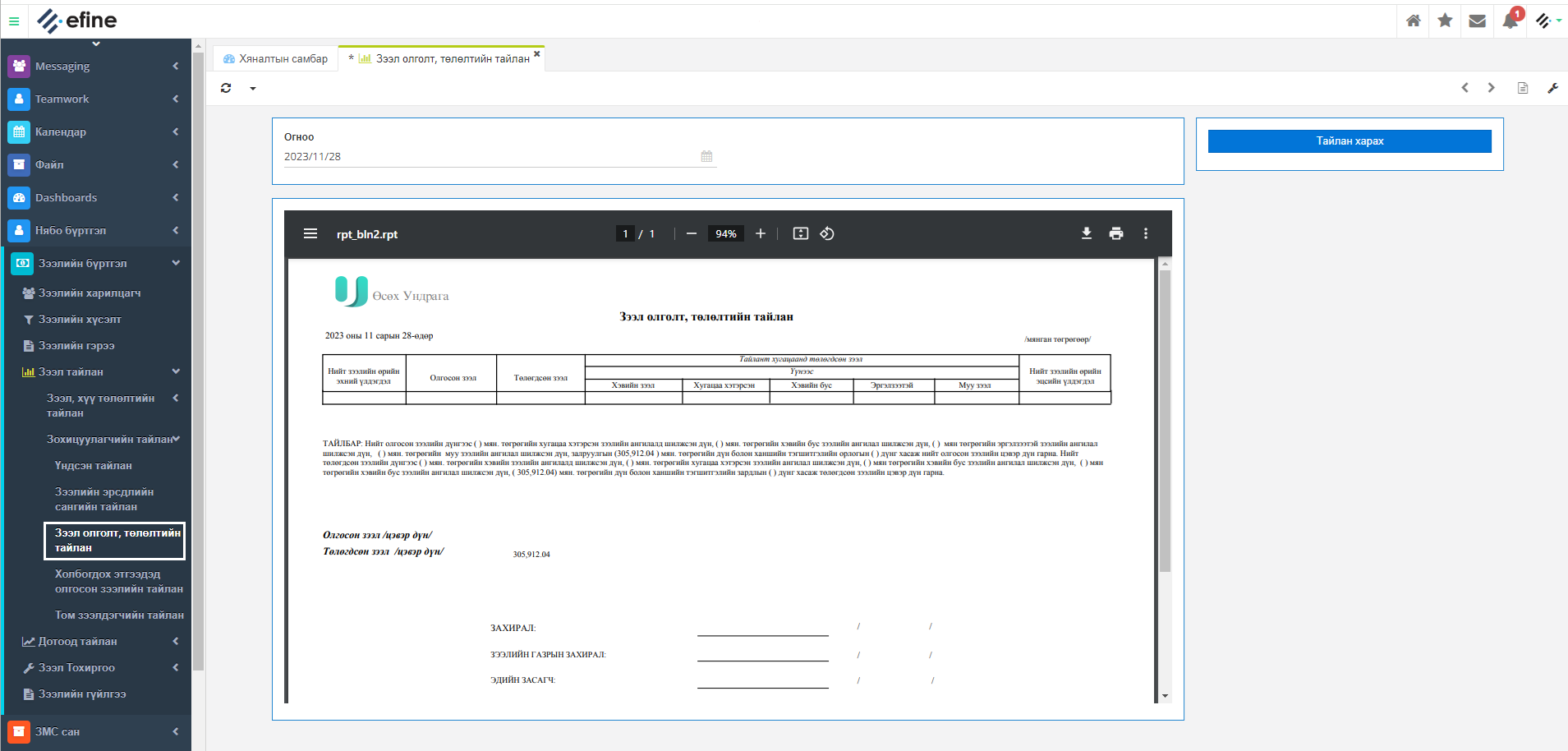Image resolution: width=1568 pixels, height=751 pixels.
Task: Click the Огноо date input field
Action: coord(500,156)
